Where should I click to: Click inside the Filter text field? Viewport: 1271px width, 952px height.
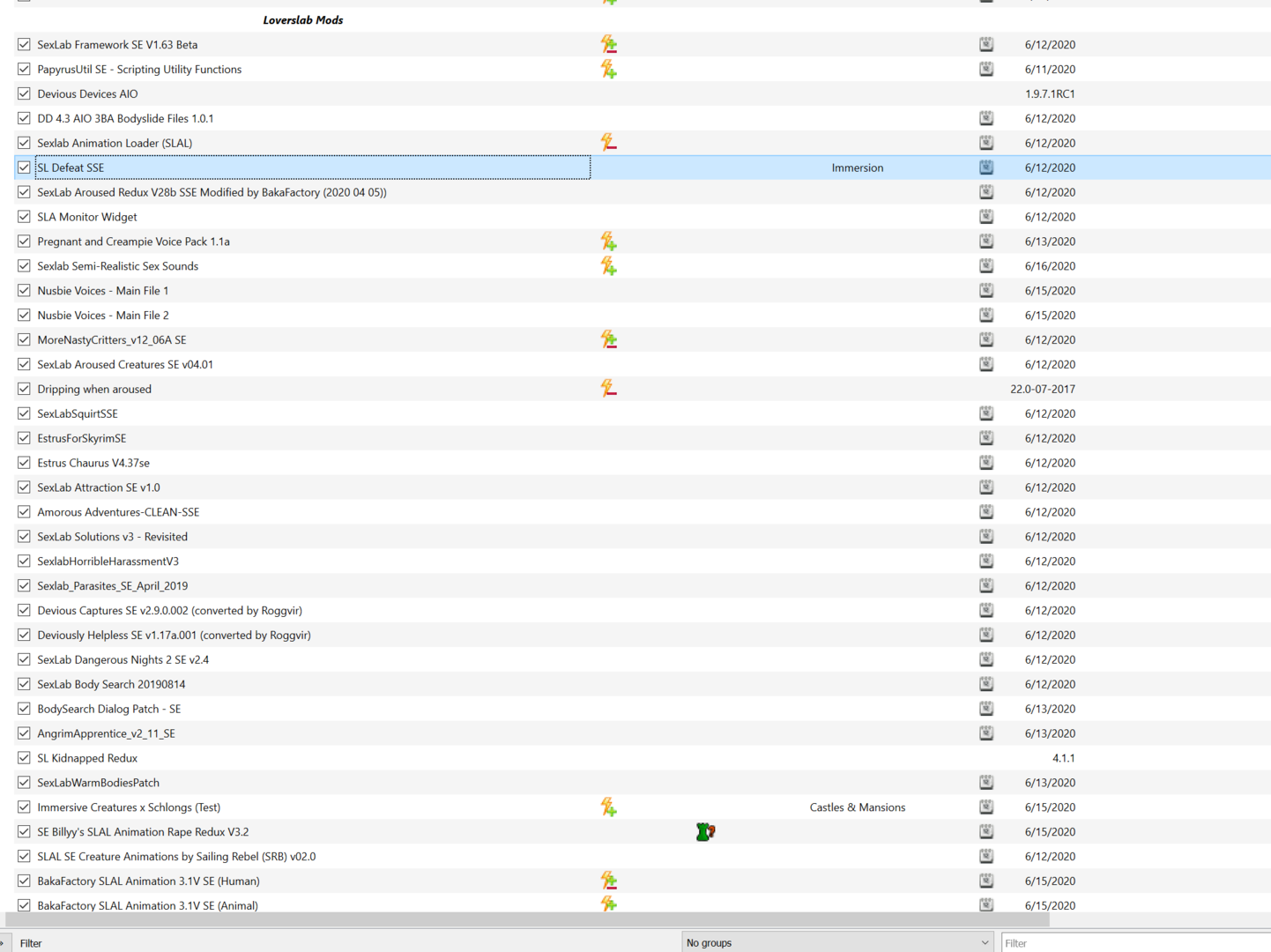coord(1135,942)
